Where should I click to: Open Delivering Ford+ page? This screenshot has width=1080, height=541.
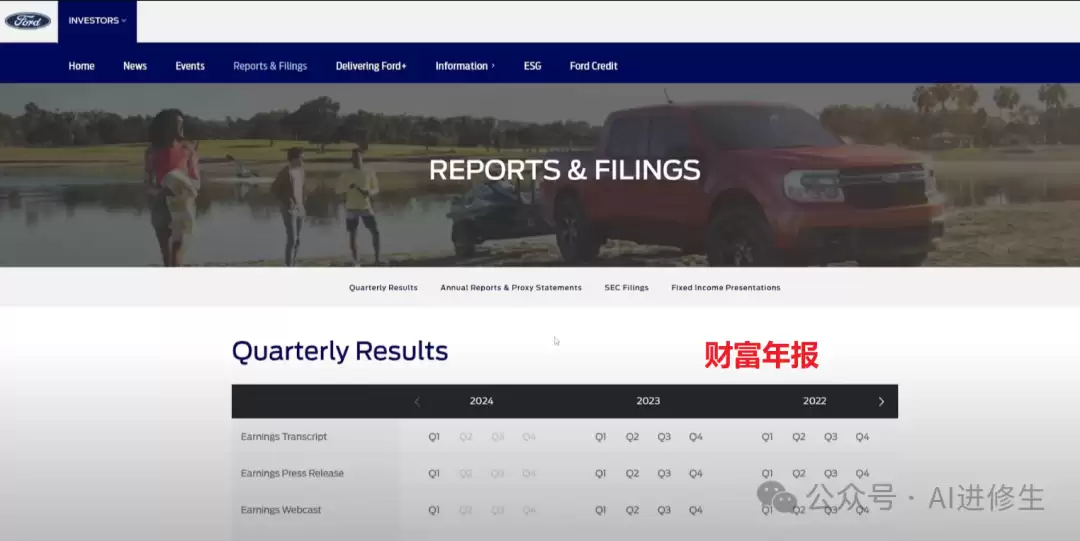371,66
